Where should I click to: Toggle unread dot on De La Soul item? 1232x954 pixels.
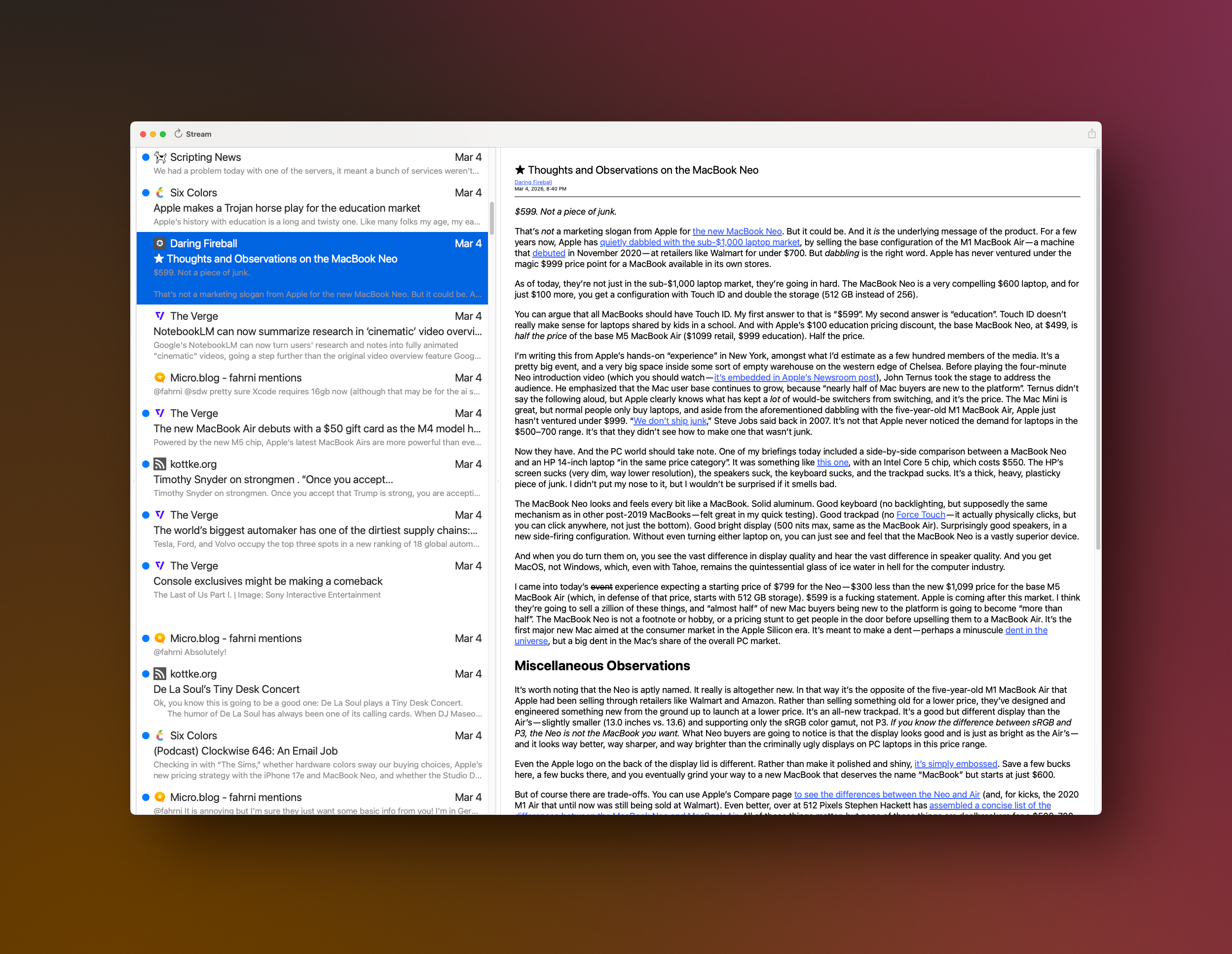[x=146, y=674]
